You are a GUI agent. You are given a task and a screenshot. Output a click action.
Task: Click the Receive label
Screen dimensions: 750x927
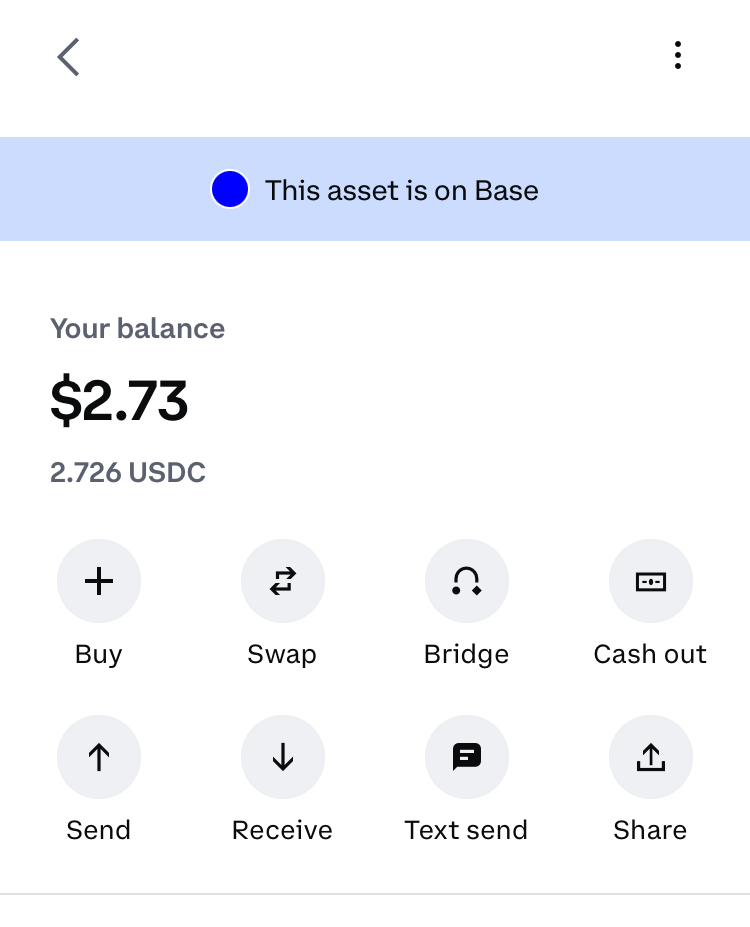[283, 830]
